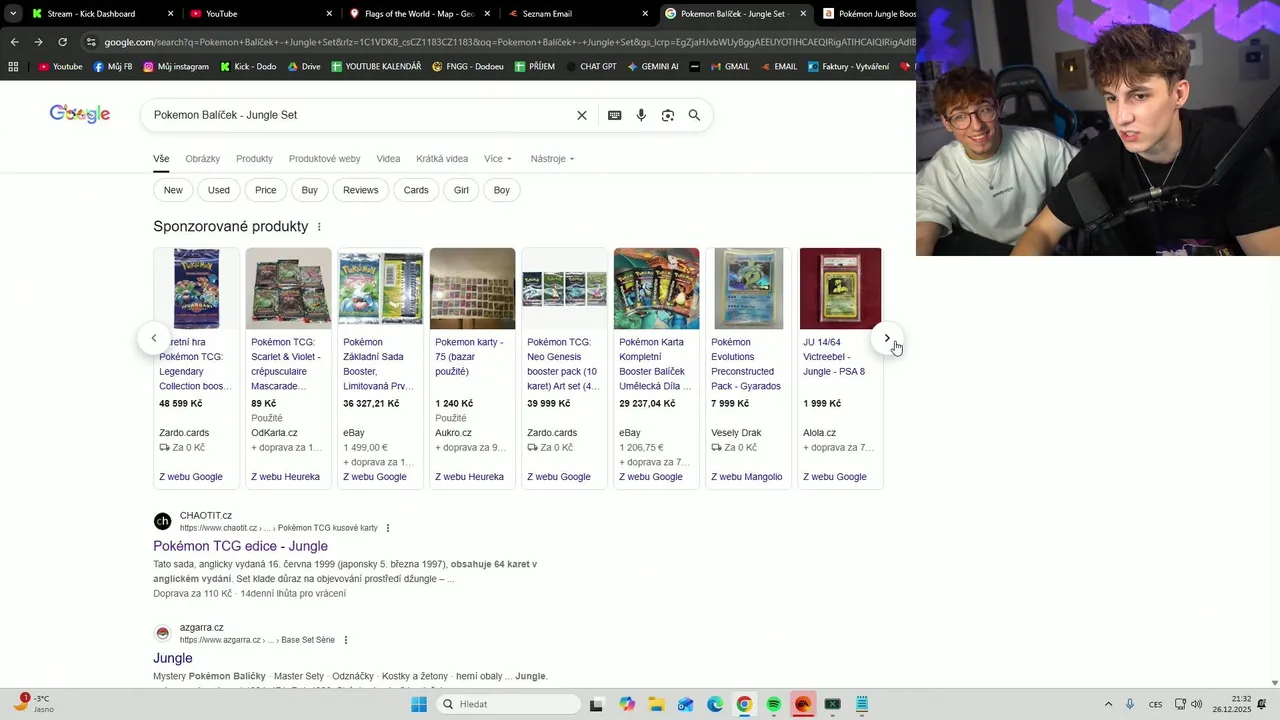Open the YOUTUBE KALENDÁŘ bookmark
Screen dimensions: 1280x720
(376, 67)
